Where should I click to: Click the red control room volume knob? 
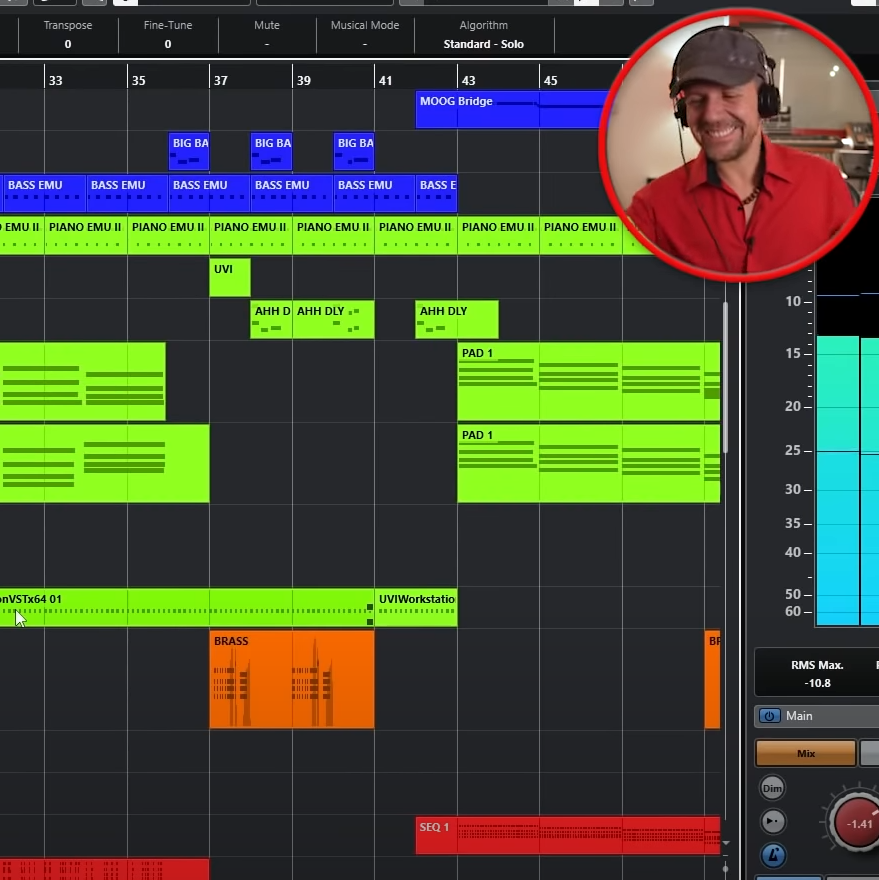point(857,823)
